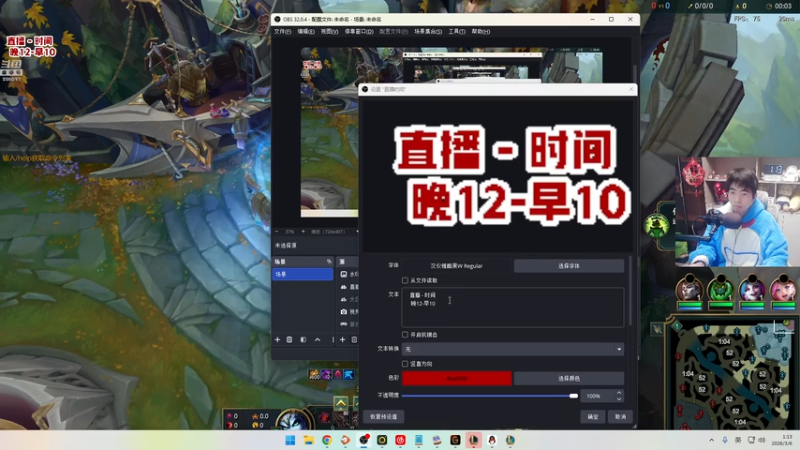This screenshot has width=800, height=450.
Task: Open scene filters icon in the Scenes panel
Action: (303, 340)
